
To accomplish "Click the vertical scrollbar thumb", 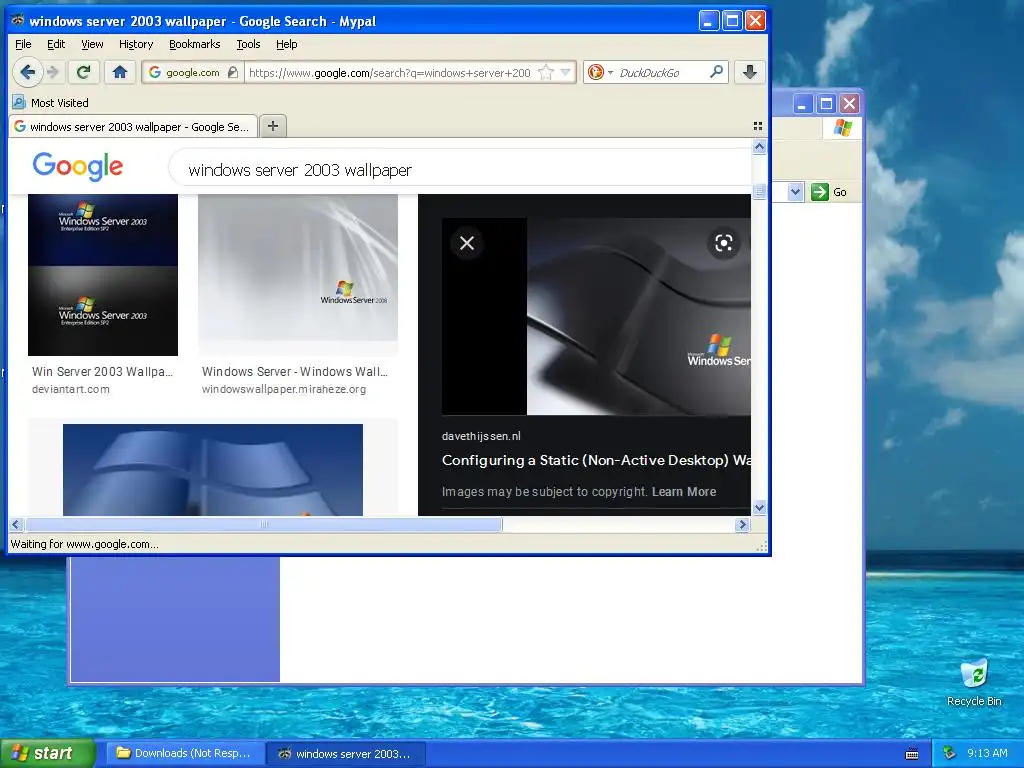I will pyautogui.click(x=759, y=191).
